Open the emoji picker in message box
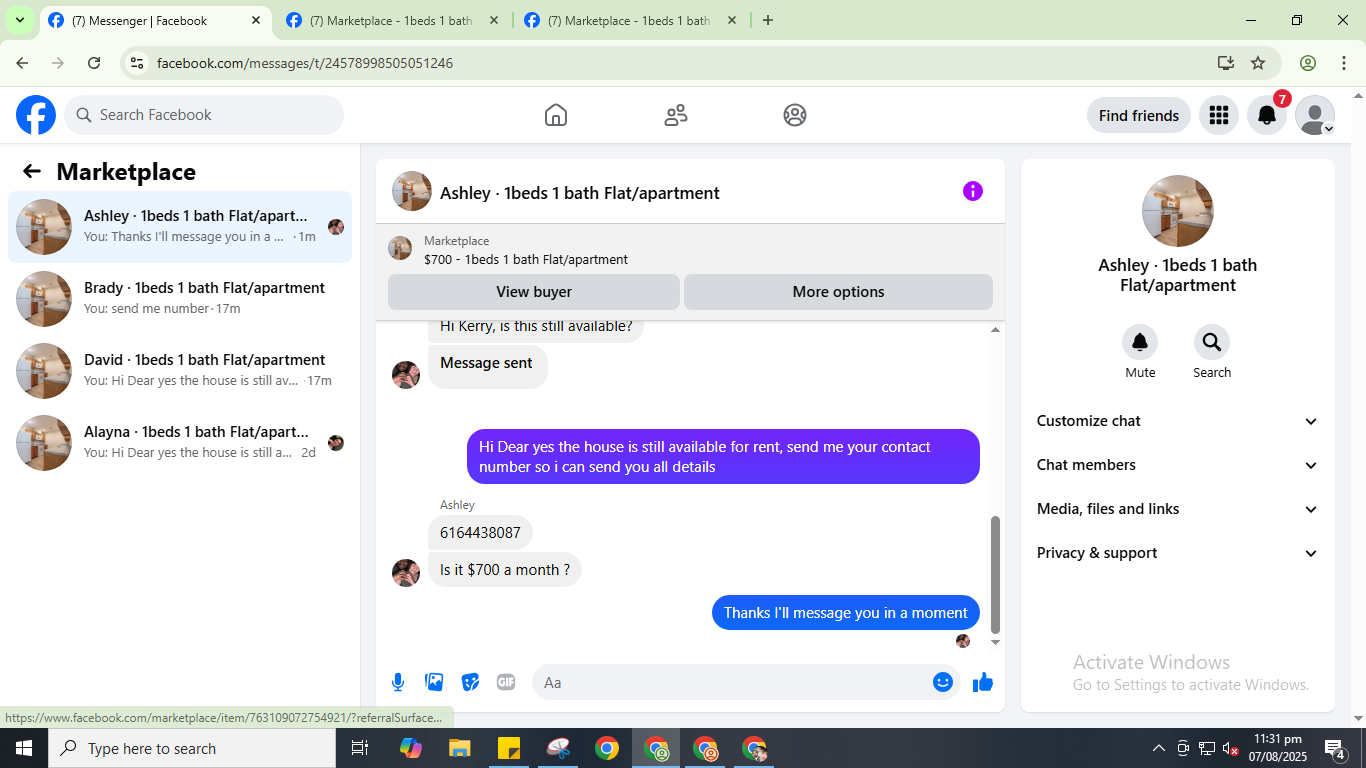 point(943,682)
